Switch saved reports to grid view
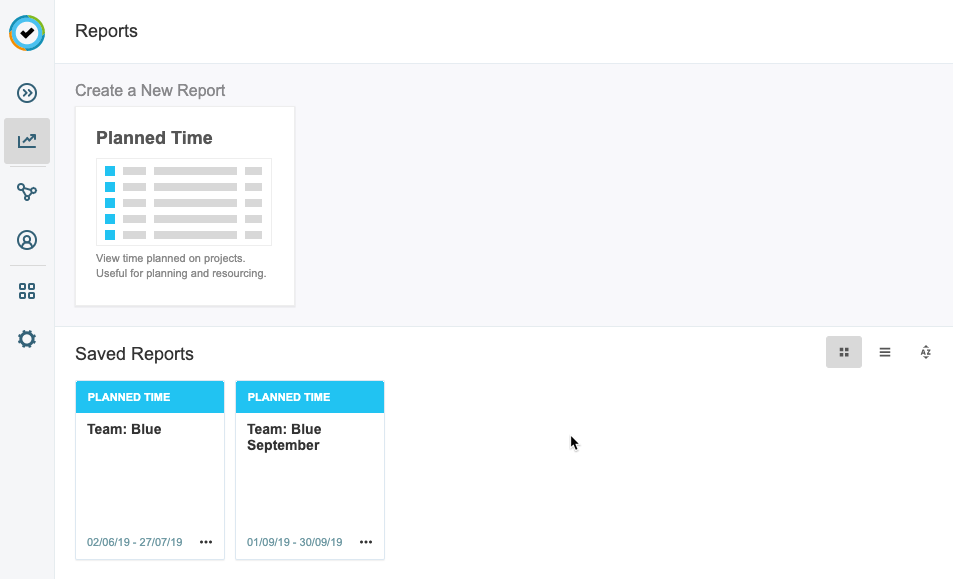Screen dimensions: 953x579 pos(844,352)
